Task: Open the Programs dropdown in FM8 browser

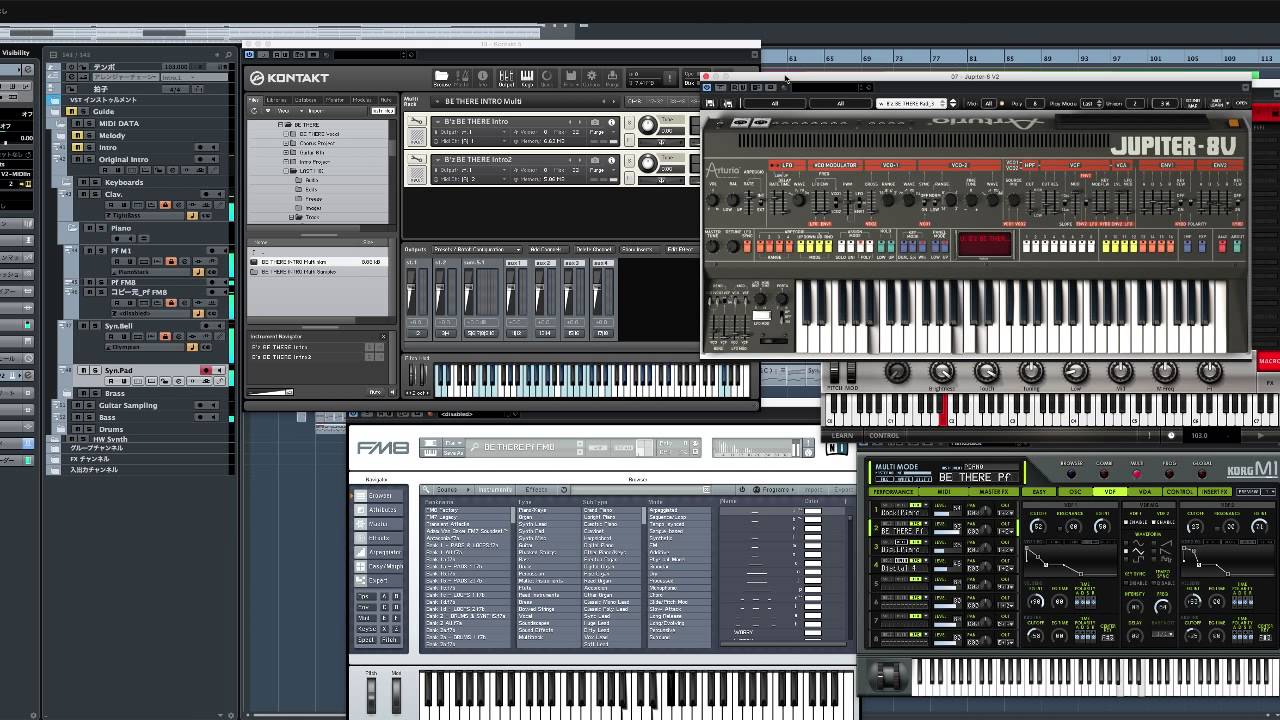Action: (x=776, y=490)
